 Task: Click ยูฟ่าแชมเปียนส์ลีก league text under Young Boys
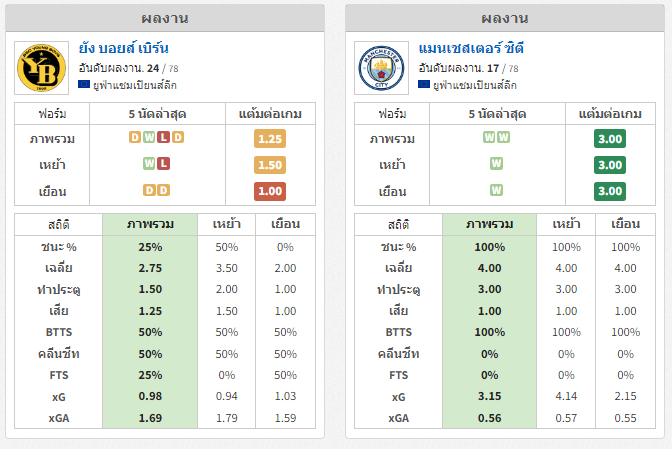tap(135, 85)
